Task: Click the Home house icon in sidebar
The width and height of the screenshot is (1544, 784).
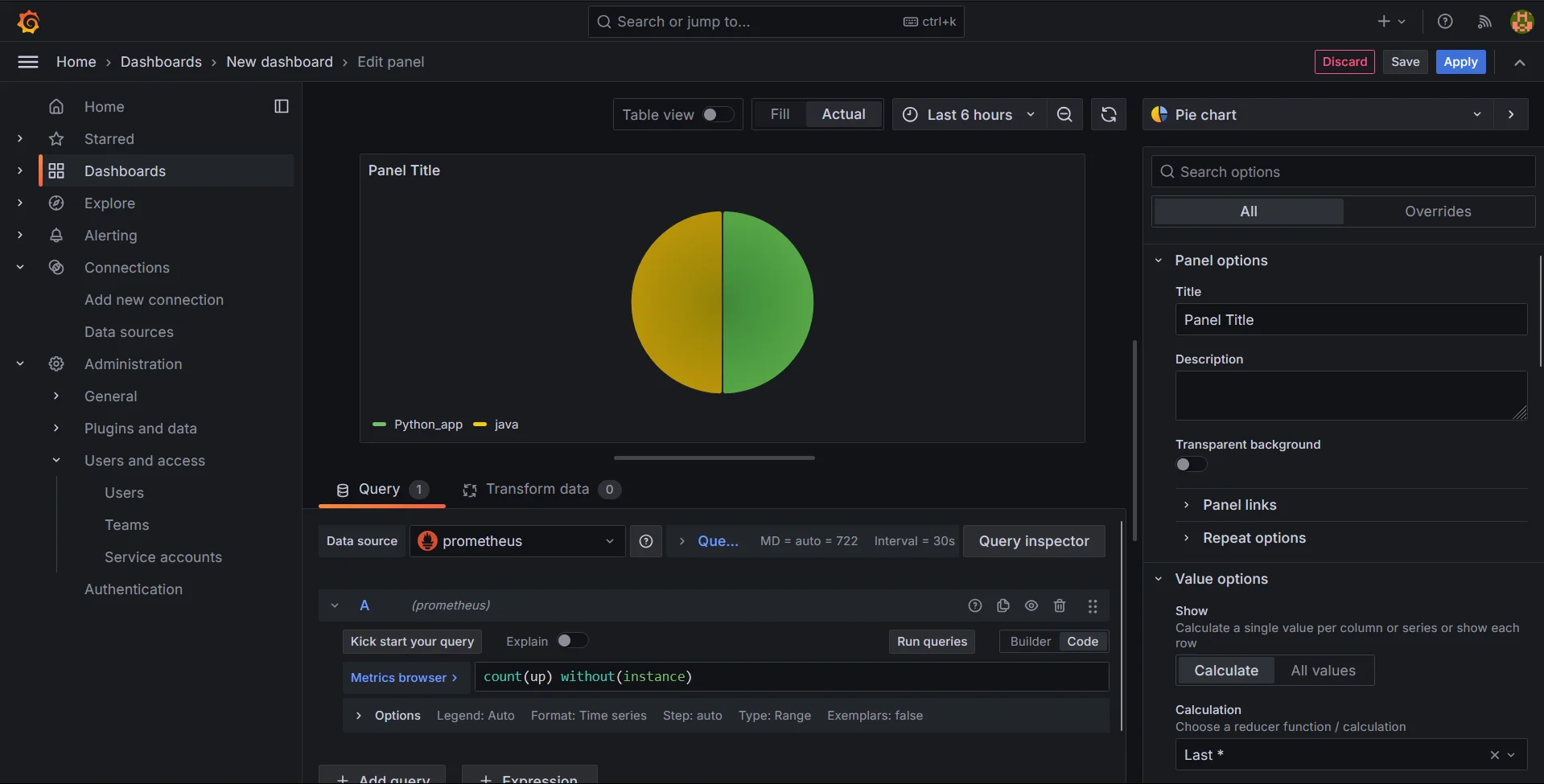Action: tap(56, 107)
